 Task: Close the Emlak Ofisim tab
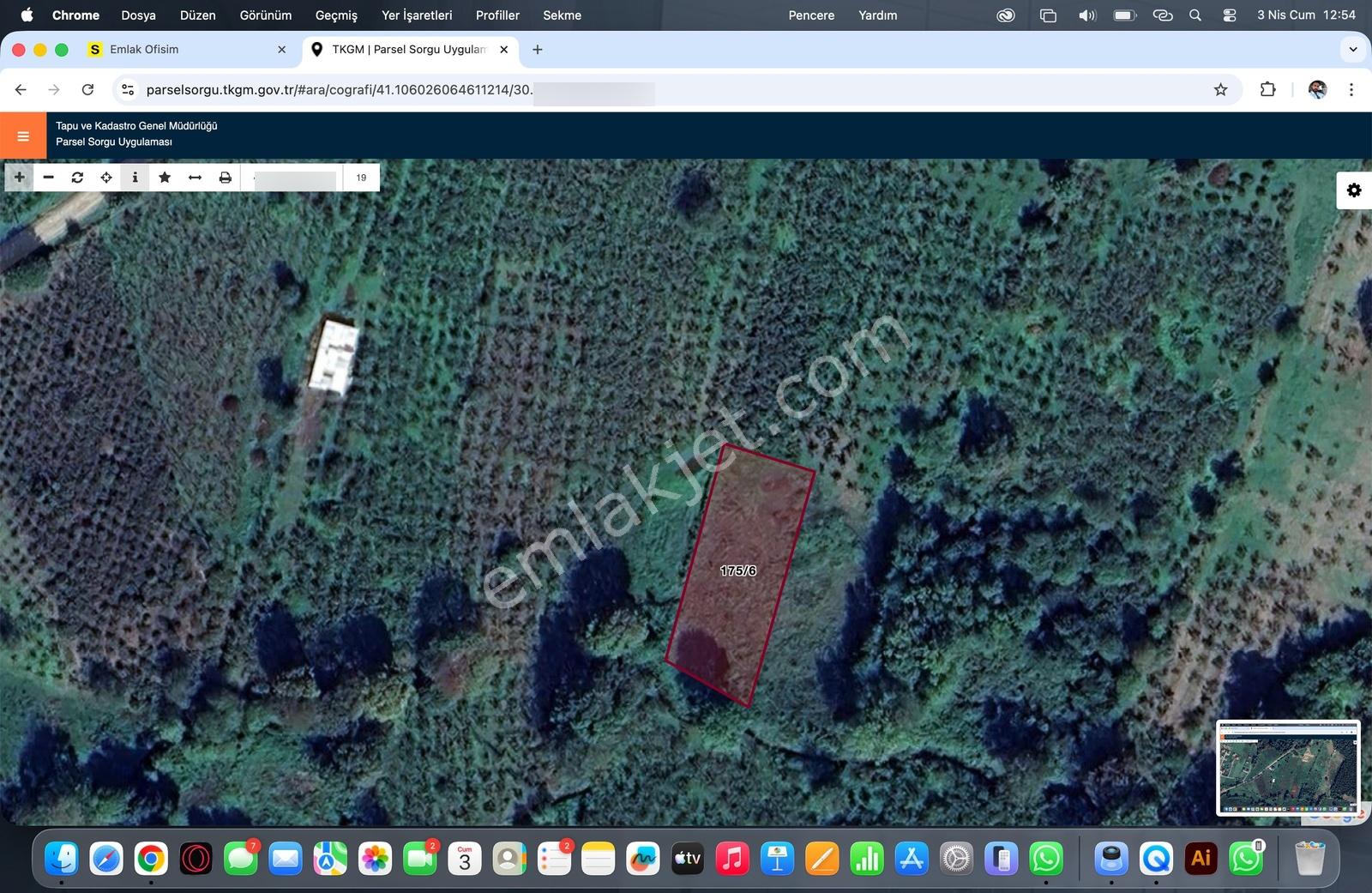click(x=282, y=50)
